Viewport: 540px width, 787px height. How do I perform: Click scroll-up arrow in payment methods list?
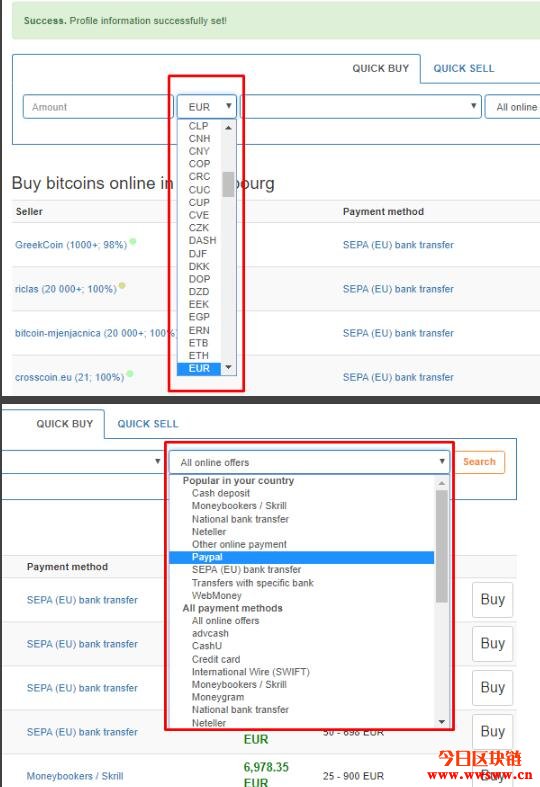pyautogui.click(x=442, y=483)
